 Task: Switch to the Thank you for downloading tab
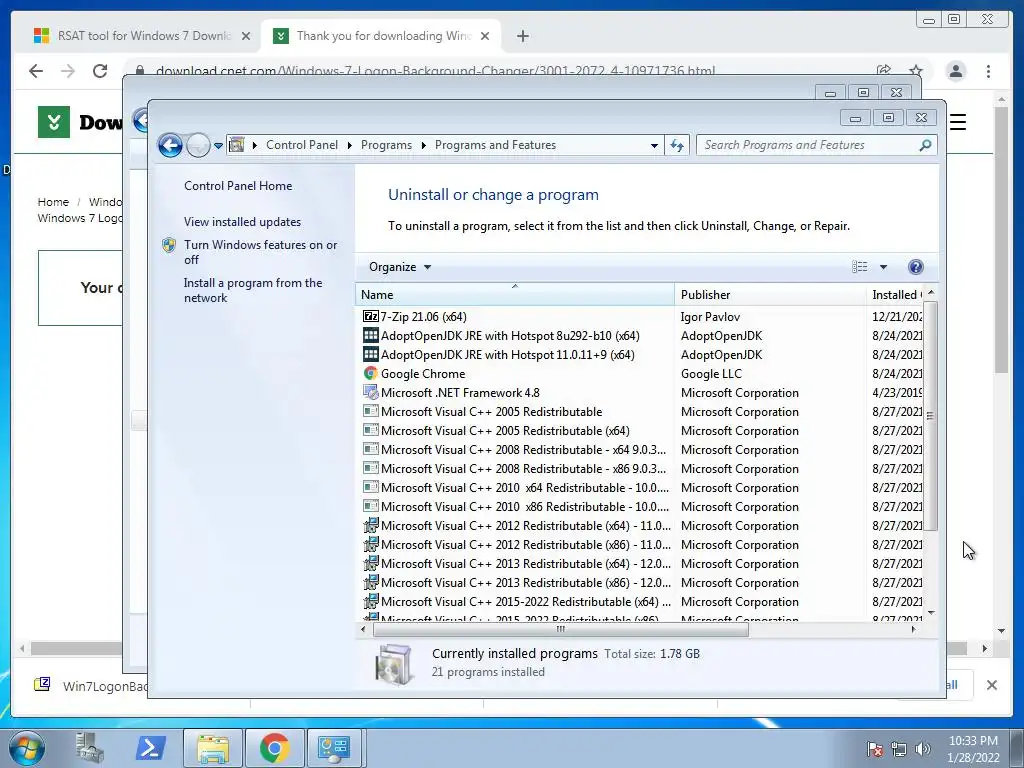(x=383, y=36)
